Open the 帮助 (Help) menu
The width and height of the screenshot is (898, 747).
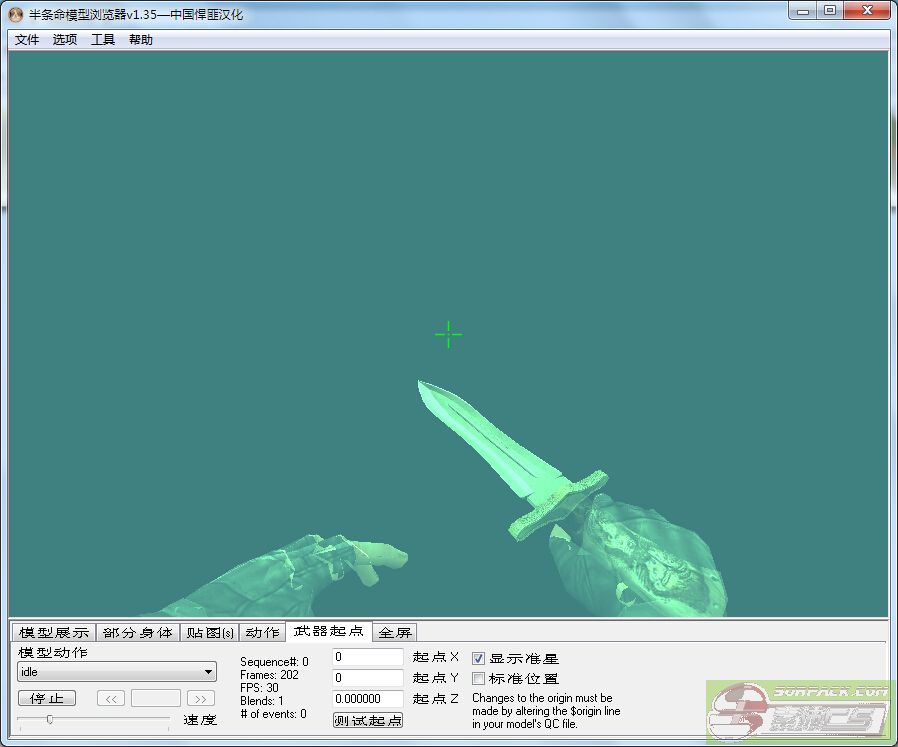coord(141,40)
